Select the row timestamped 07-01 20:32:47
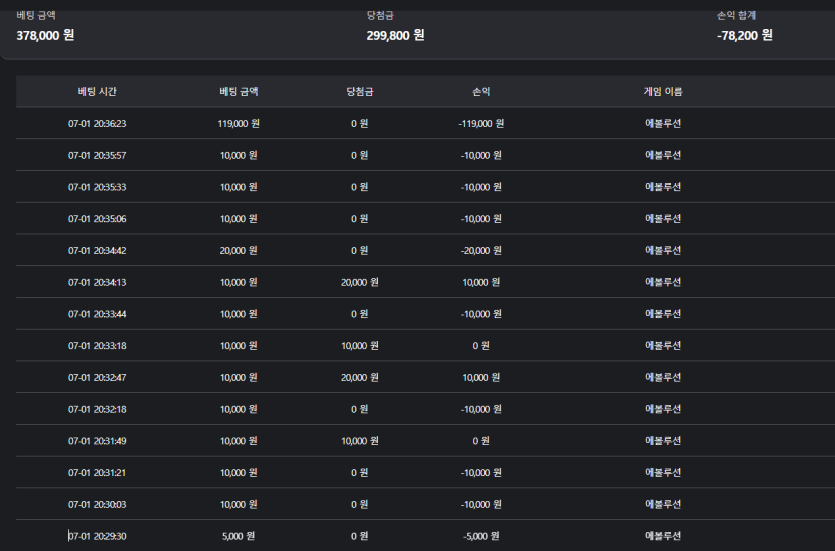This screenshot has height=551, width=835. (x=425, y=377)
